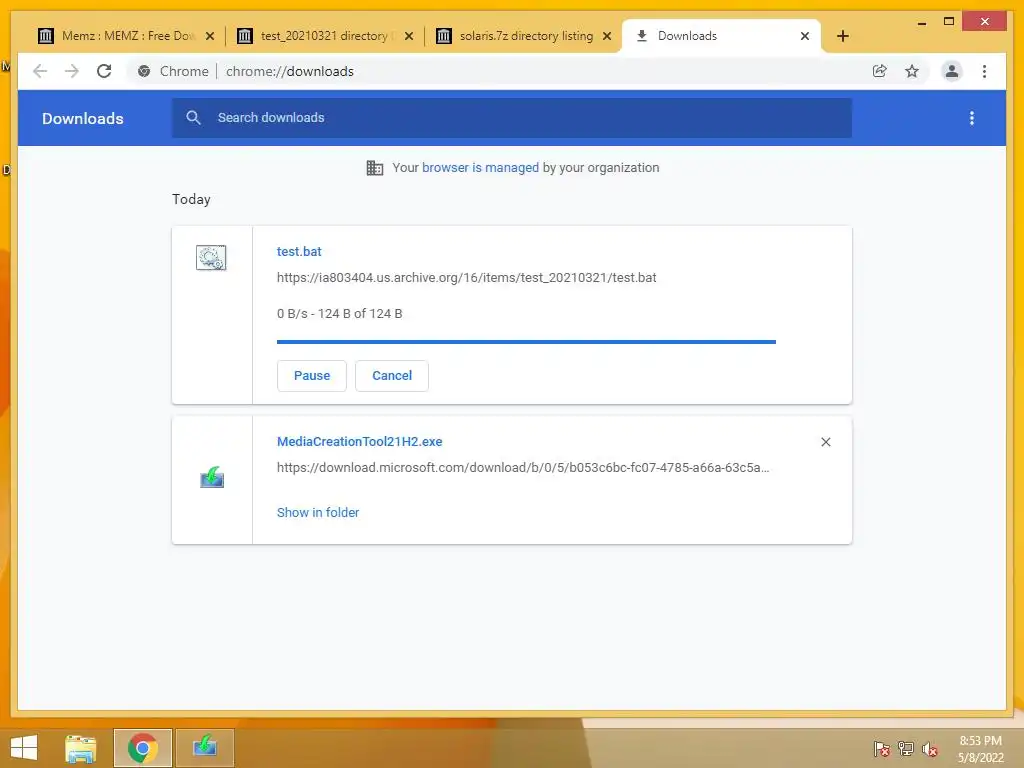This screenshot has height=768, width=1024.
Task: Switch to the Memz : MEMZ tab
Action: pos(127,36)
